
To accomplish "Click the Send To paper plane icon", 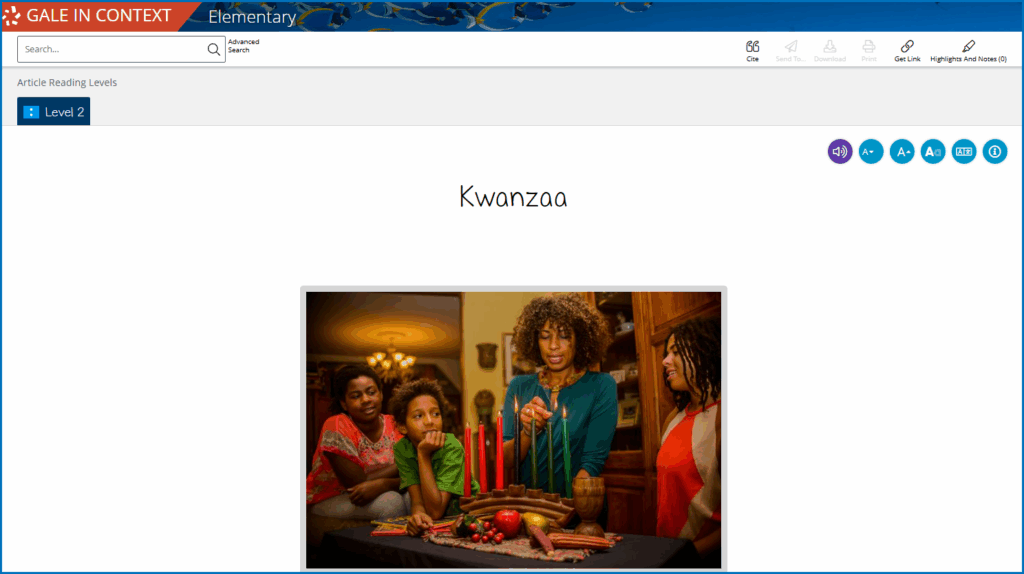I will click(790, 47).
